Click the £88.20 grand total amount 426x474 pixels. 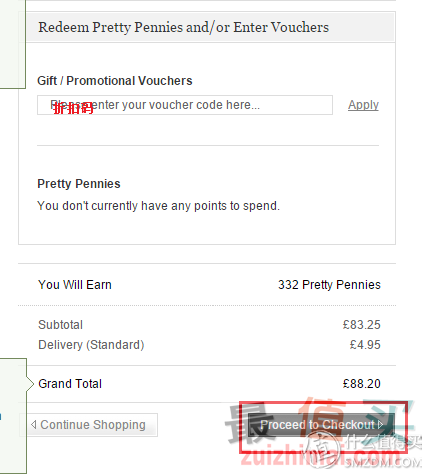362,384
